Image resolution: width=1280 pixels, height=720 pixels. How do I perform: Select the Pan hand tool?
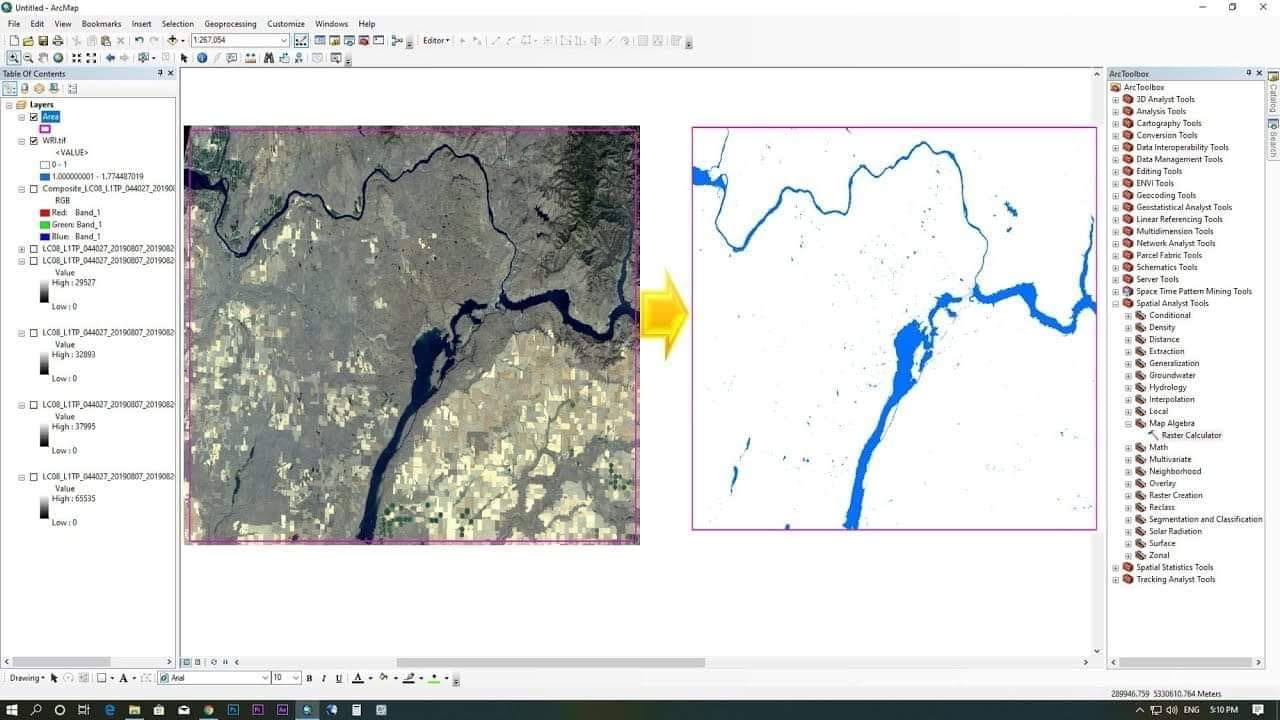pyautogui.click(x=43, y=58)
